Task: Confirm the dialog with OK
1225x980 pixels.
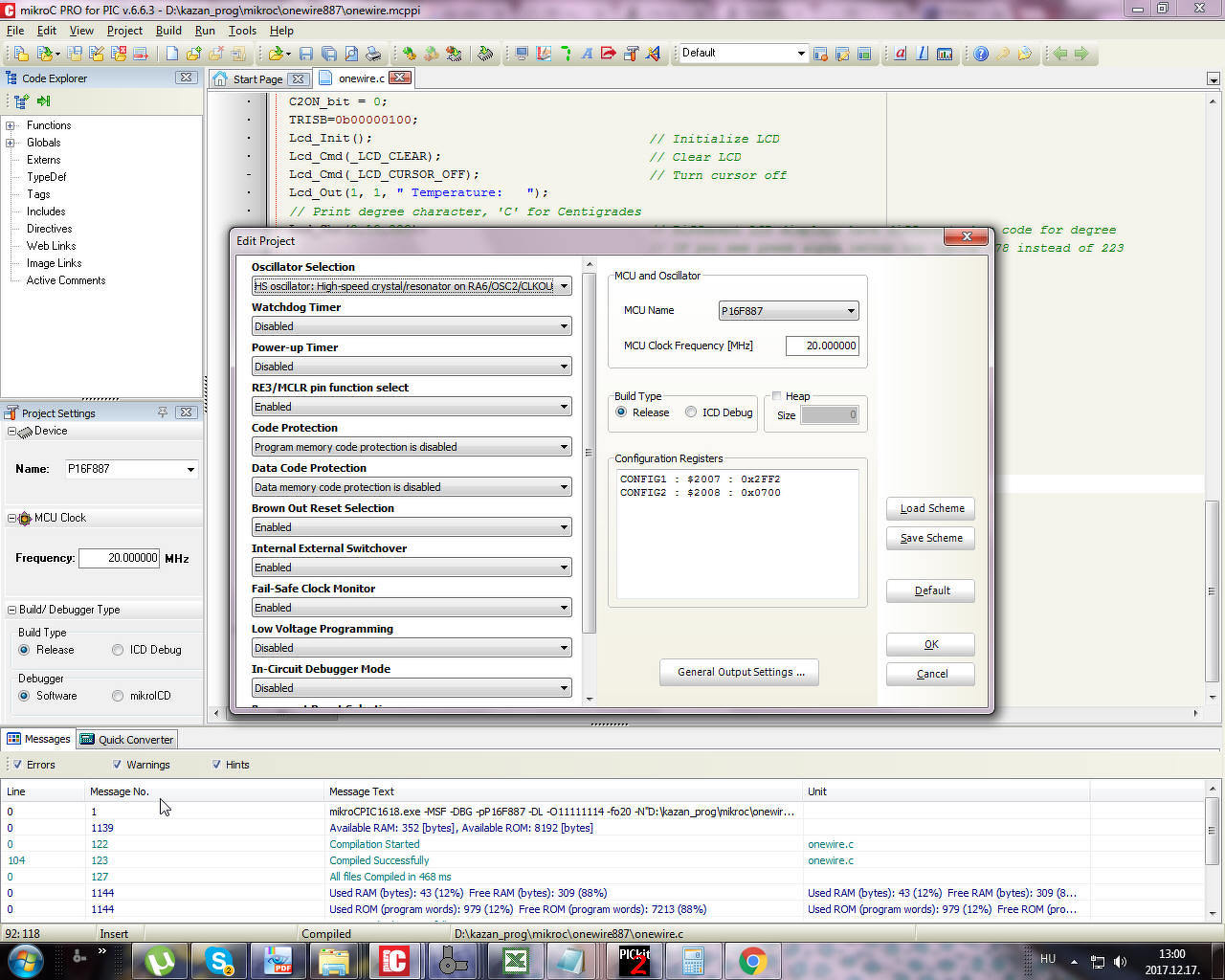Action: click(930, 644)
